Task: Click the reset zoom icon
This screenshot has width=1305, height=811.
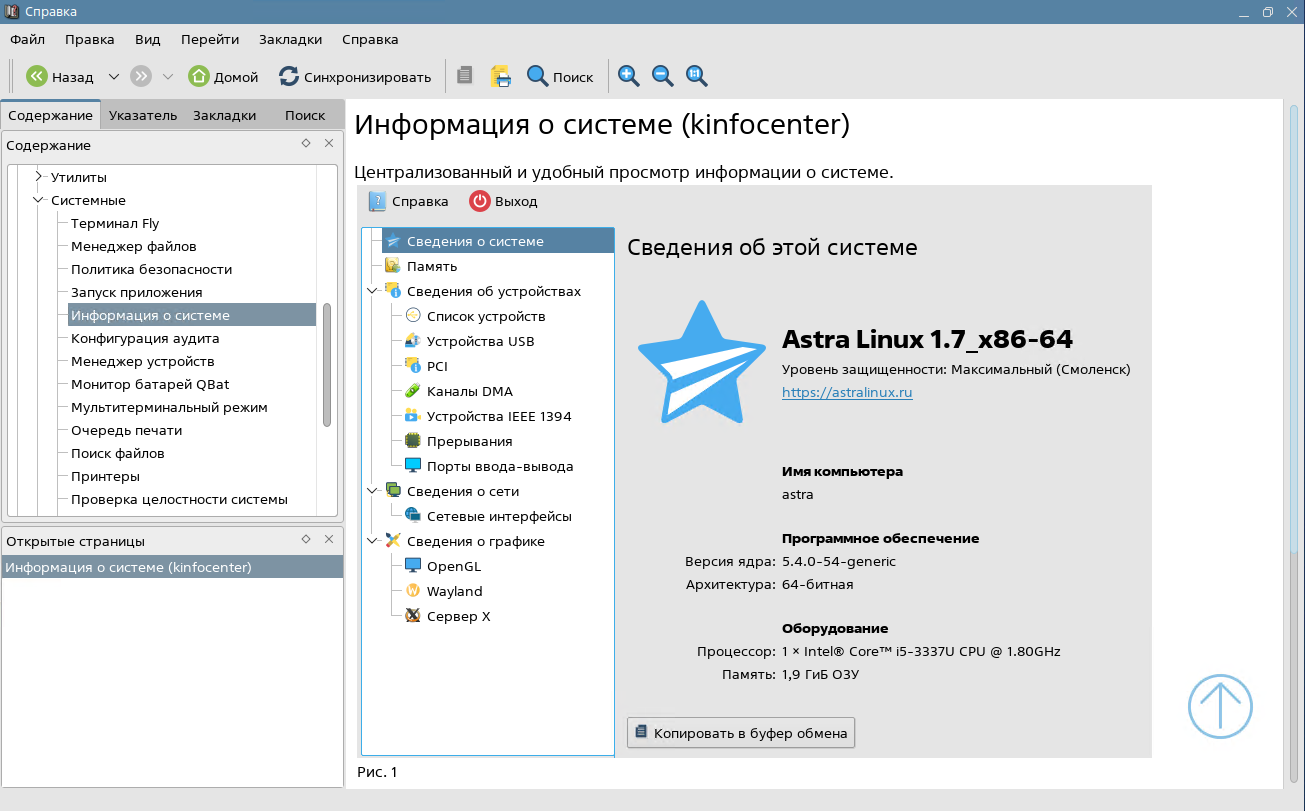Action: (x=697, y=76)
